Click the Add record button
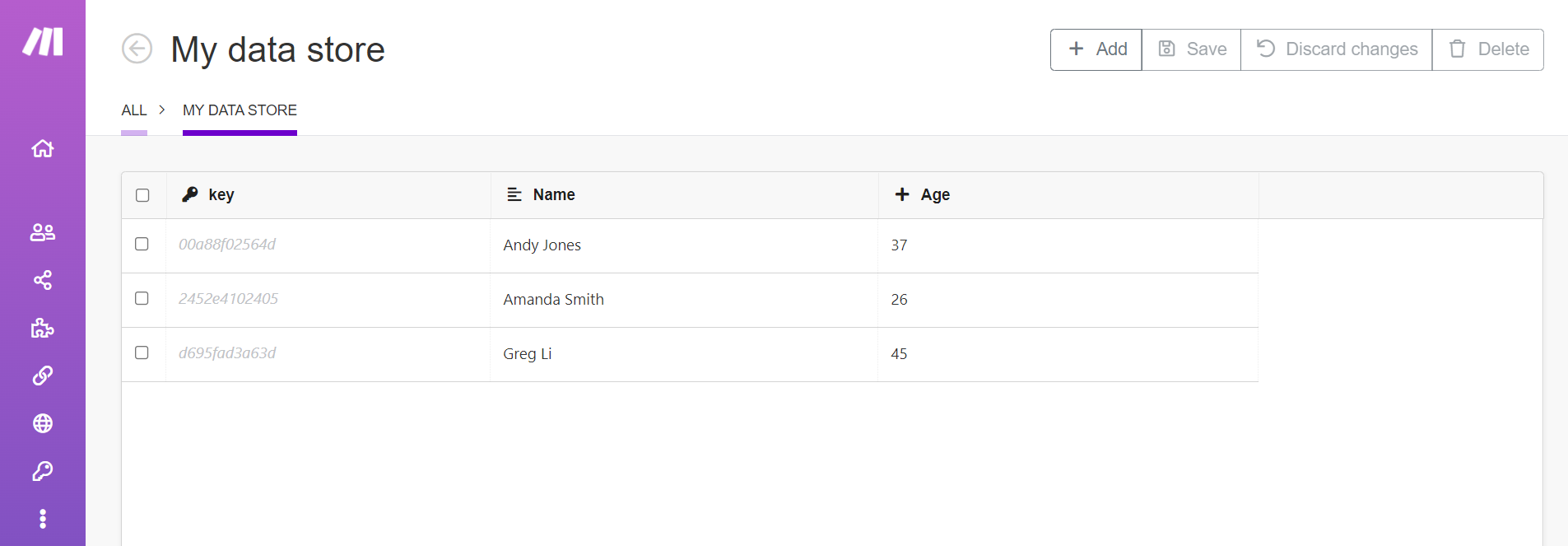This screenshot has height=546, width=1568. (x=1096, y=49)
